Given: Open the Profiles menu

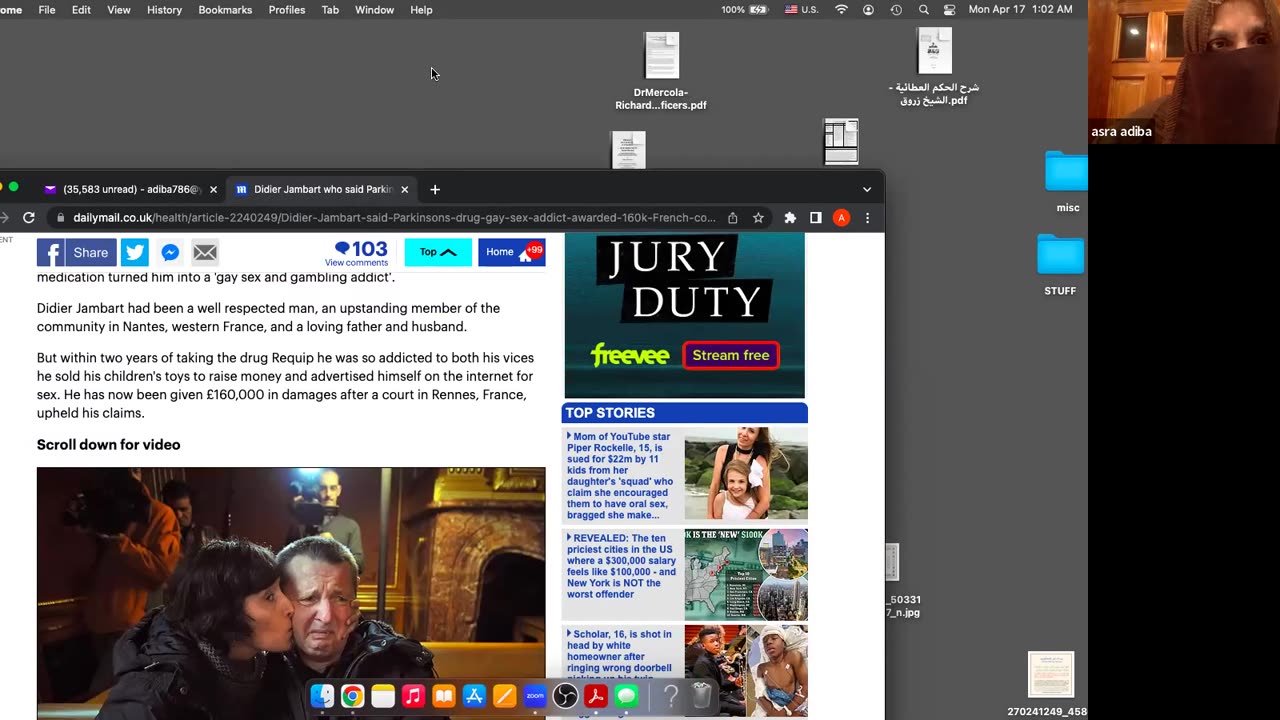Looking at the screenshot, I should (287, 10).
